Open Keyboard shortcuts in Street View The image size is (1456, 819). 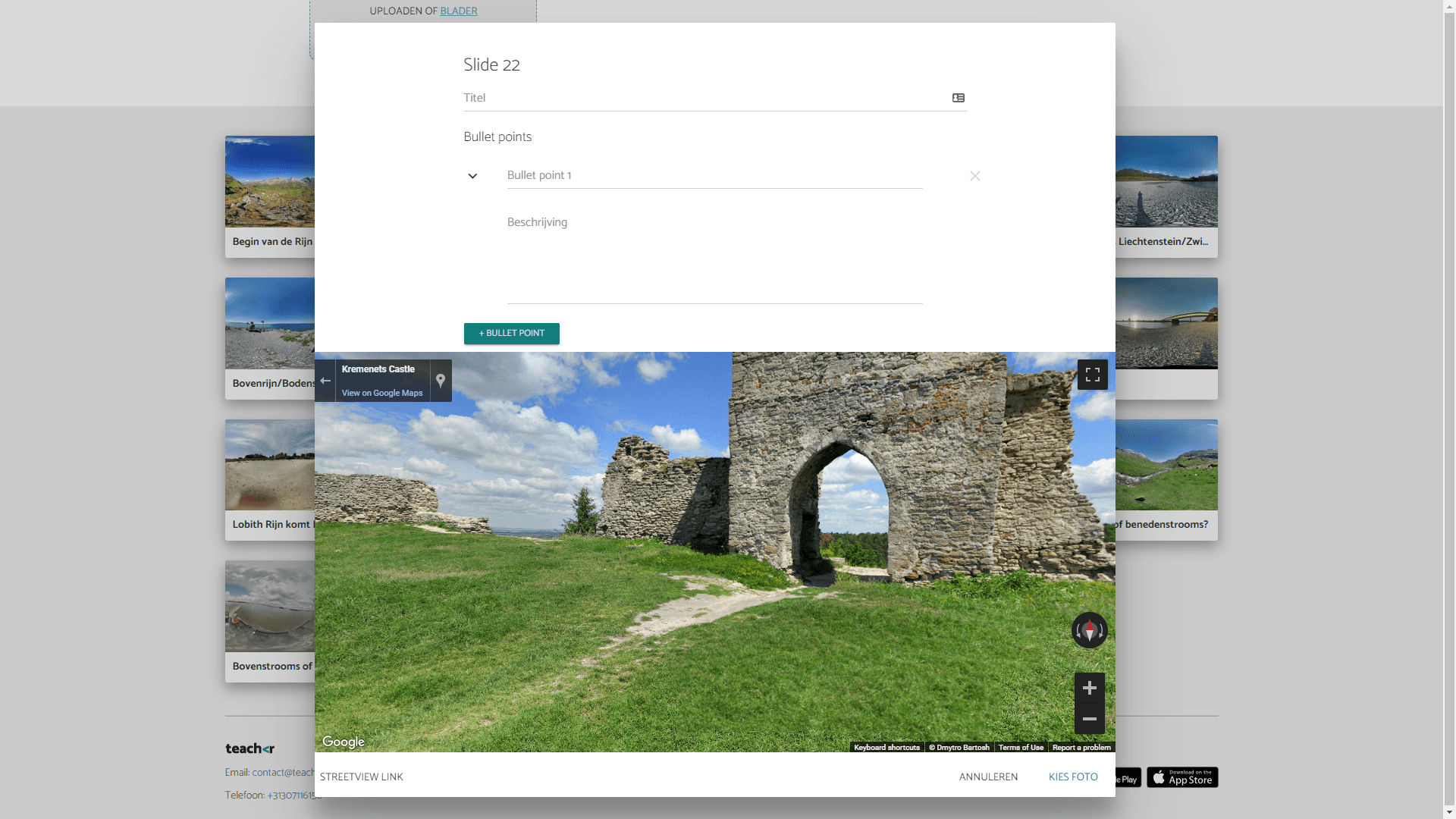(886, 748)
